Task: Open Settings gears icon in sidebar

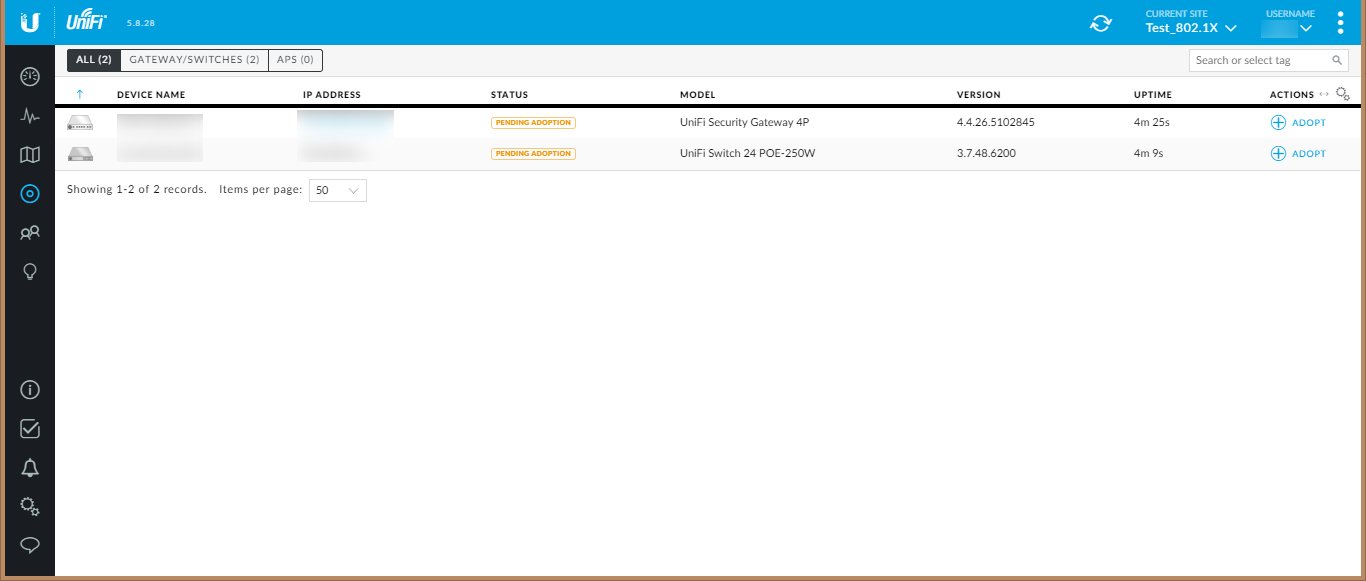Action: coord(30,506)
